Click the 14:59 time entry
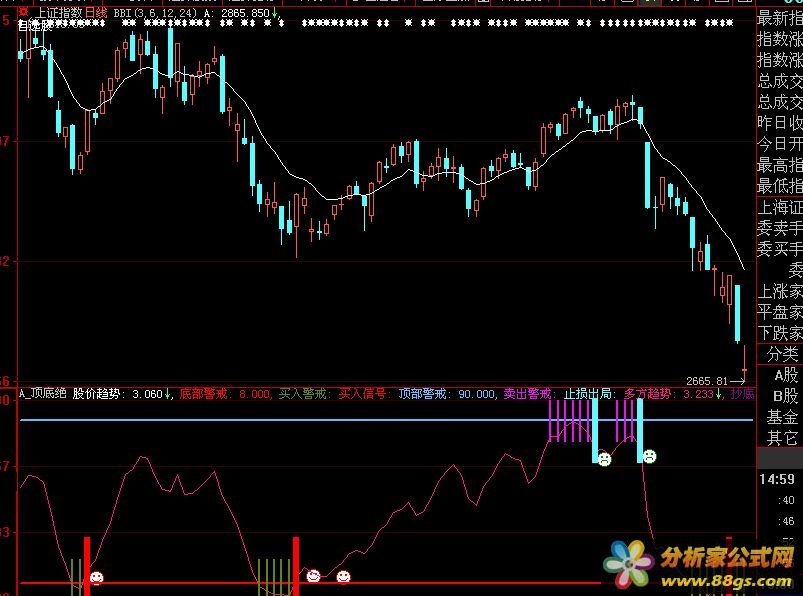The height and width of the screenshot is (596, 803). [780, 480]
